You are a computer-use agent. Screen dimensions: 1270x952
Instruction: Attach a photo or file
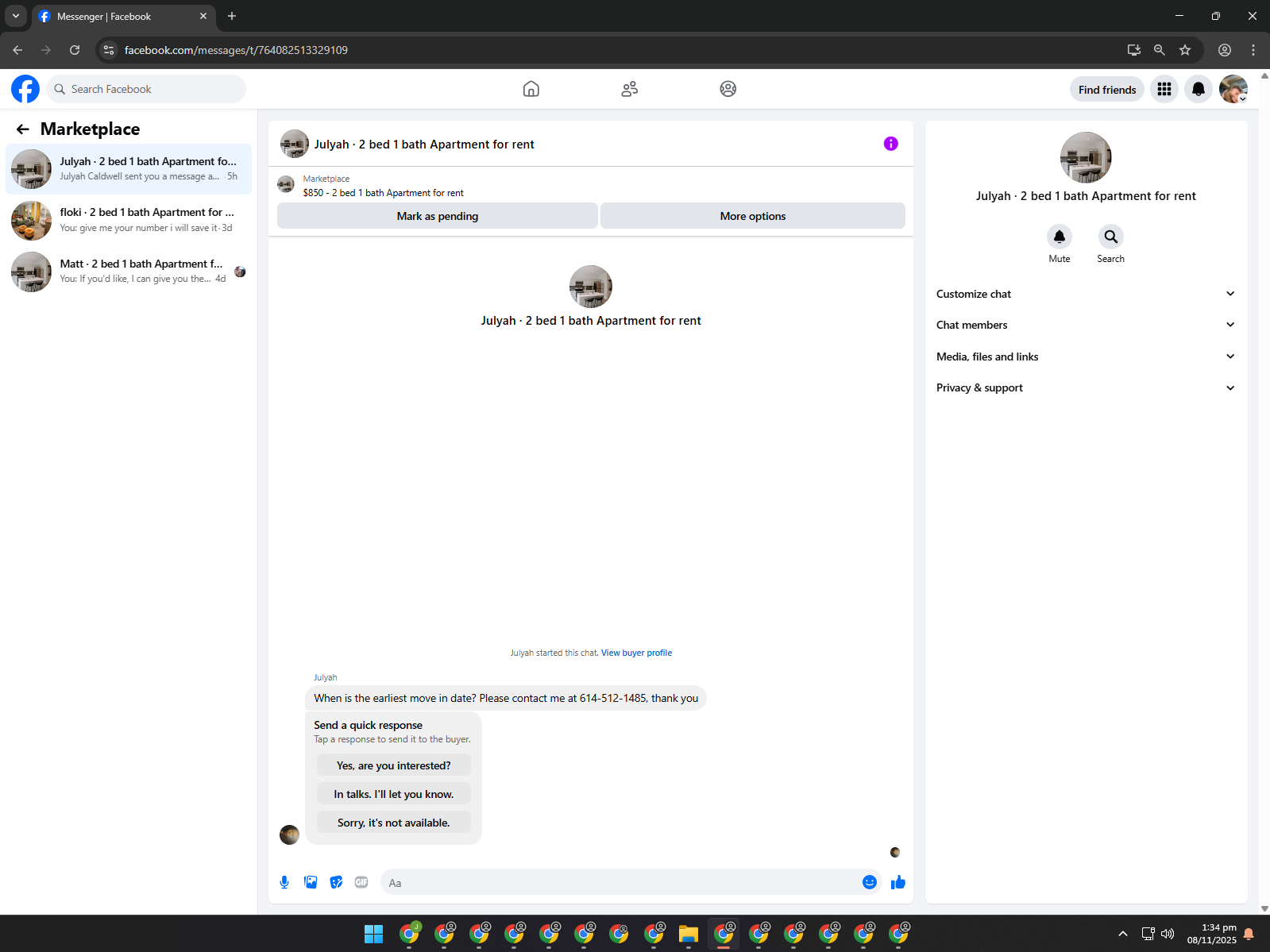point(311,882)
